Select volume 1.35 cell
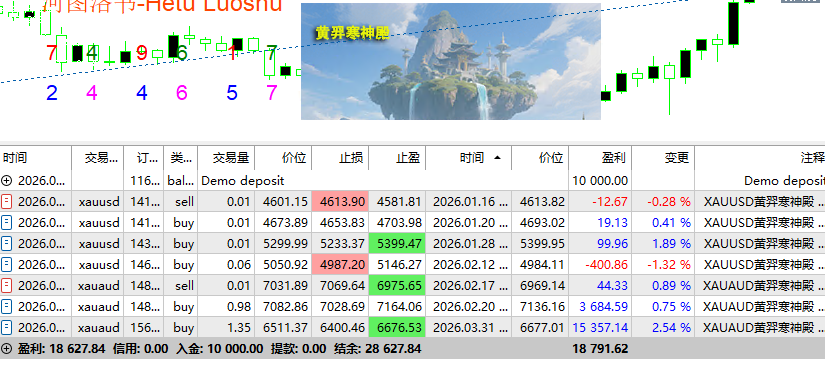Viewport: 825px width, 387px height. click(x=226, y=328)
